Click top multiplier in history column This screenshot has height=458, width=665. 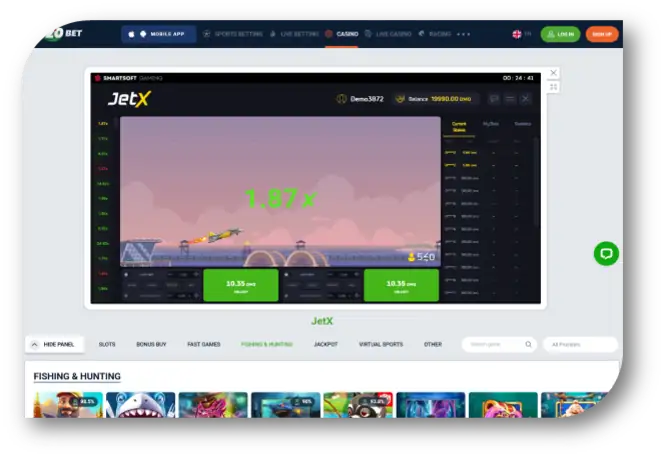click(x=103, y=123)
